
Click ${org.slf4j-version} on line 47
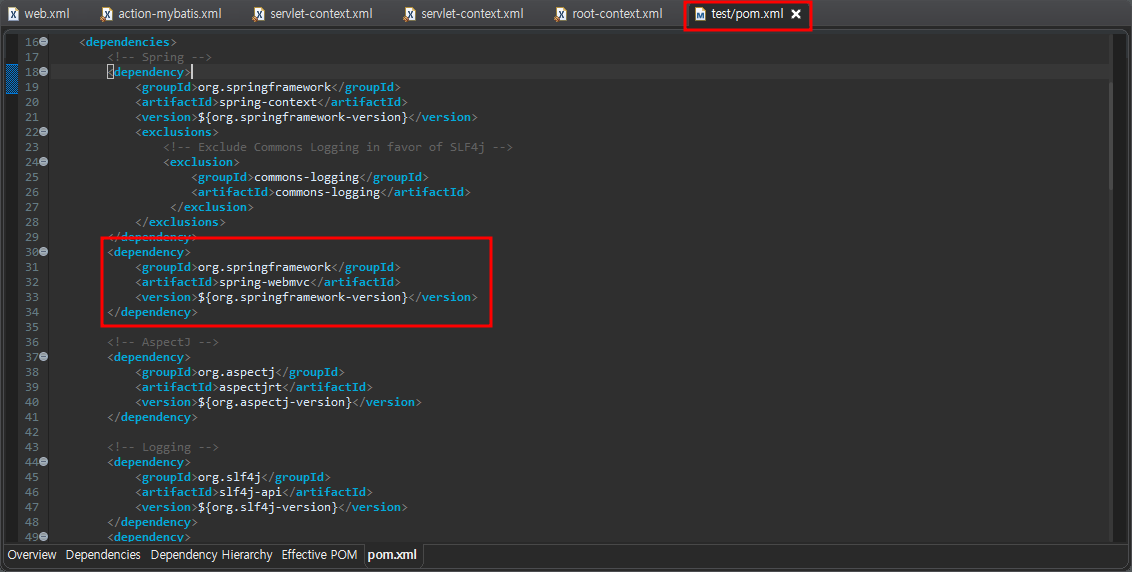(x=268, y=507)
